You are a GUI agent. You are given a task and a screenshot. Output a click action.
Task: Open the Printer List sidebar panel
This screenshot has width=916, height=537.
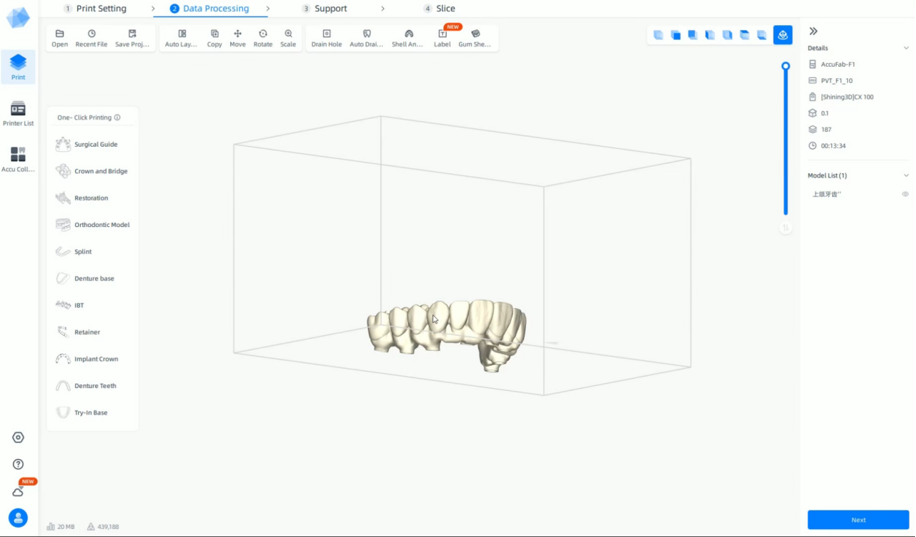pos(18,113)
